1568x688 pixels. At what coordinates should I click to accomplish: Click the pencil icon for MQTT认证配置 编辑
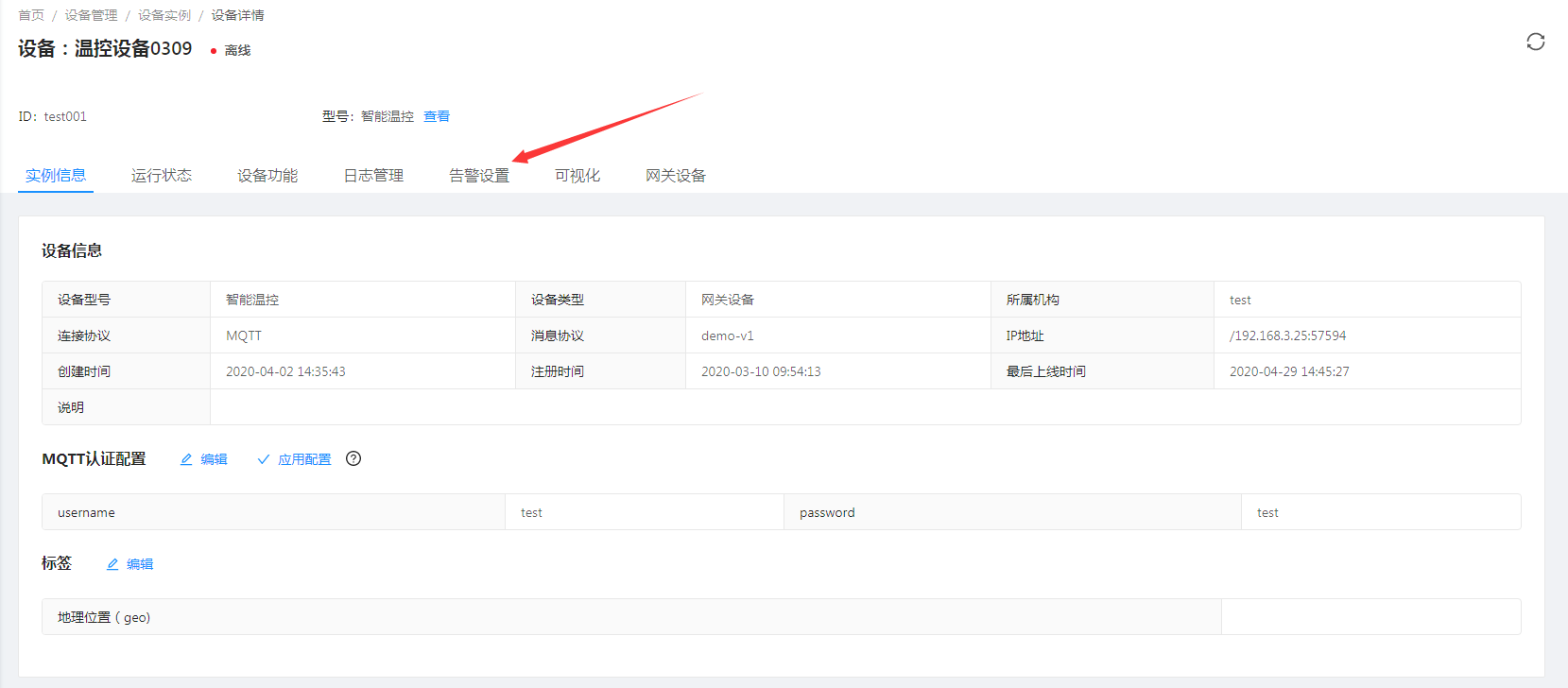point(186,459)
